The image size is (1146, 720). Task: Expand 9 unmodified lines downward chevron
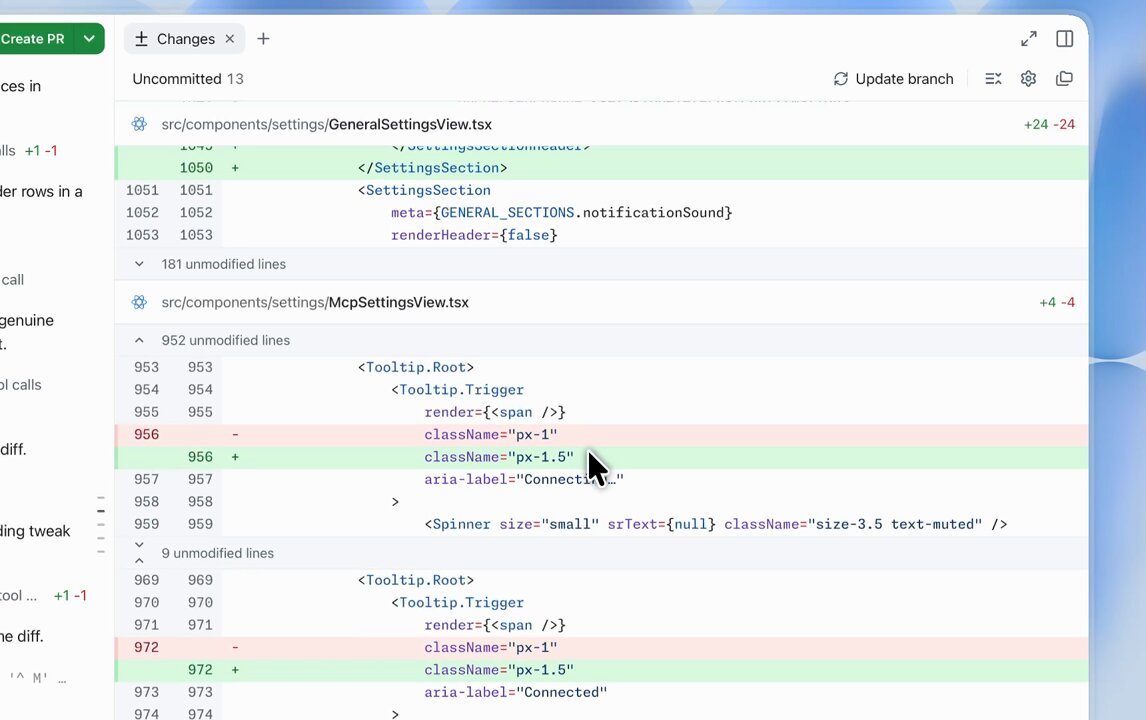tap(139, 545)
